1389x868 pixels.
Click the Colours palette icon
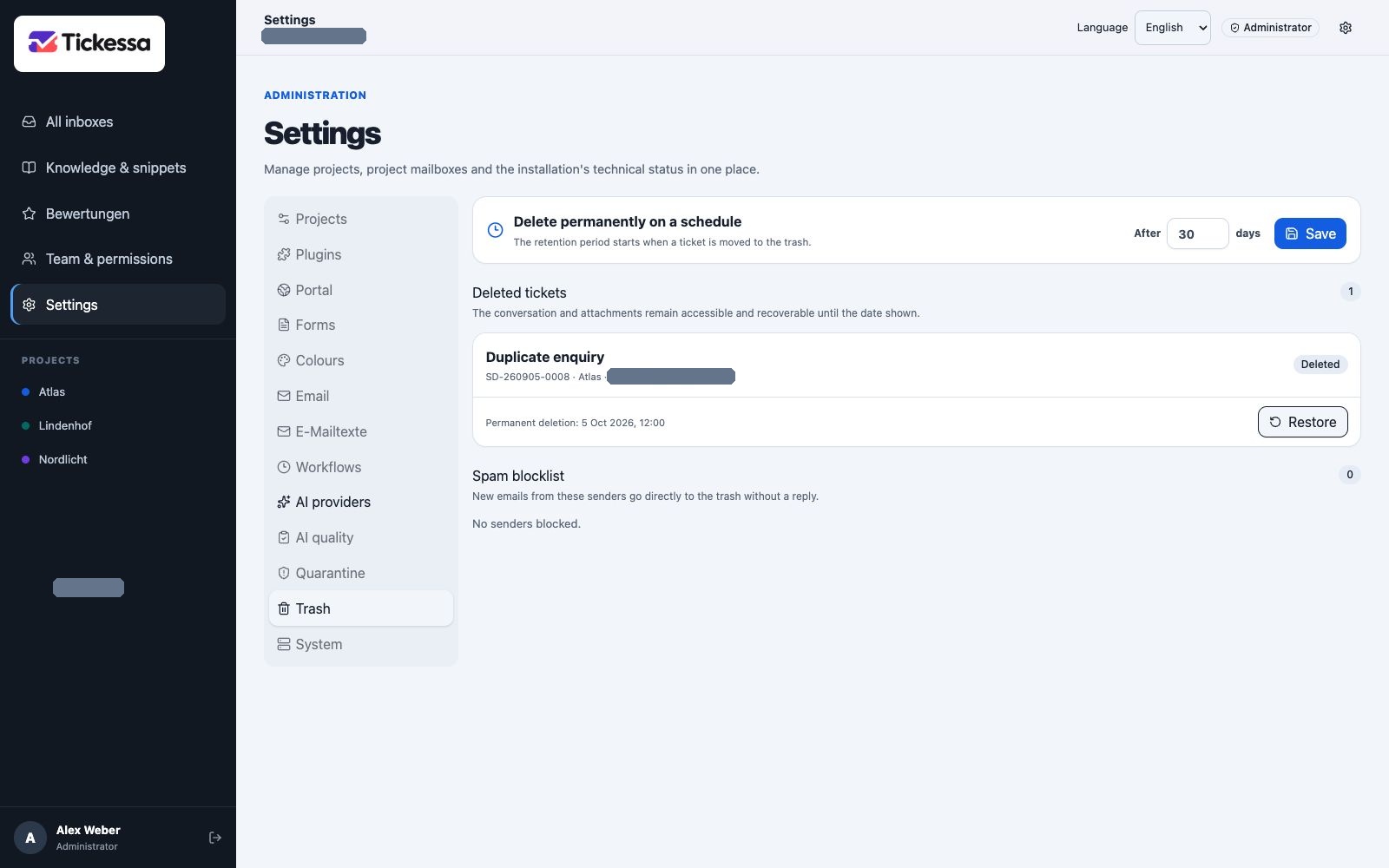pos(284,360)
